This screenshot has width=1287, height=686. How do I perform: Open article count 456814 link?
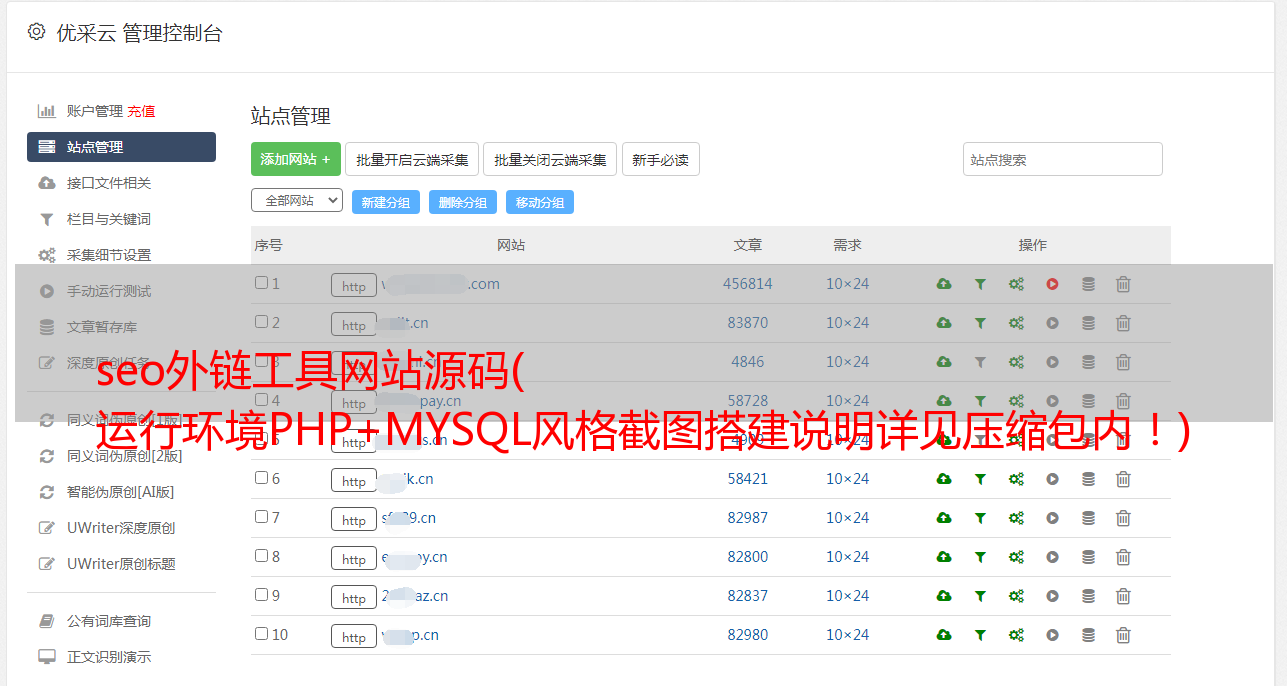748,284
